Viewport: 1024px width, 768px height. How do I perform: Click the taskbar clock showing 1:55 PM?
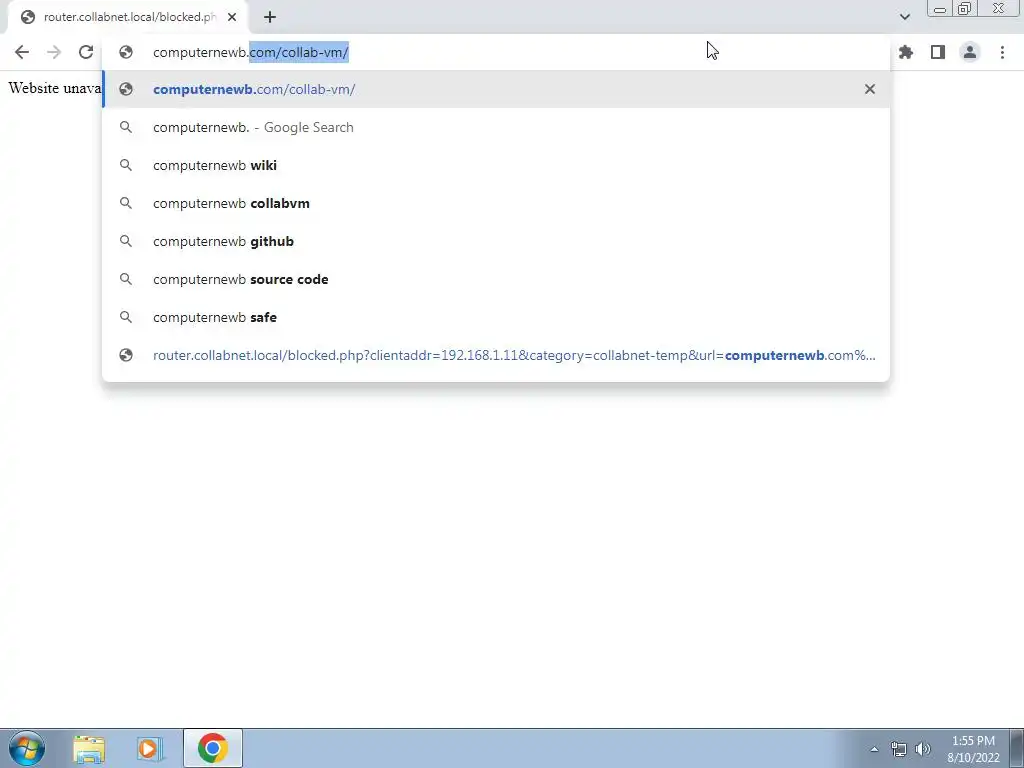point(973,749)
